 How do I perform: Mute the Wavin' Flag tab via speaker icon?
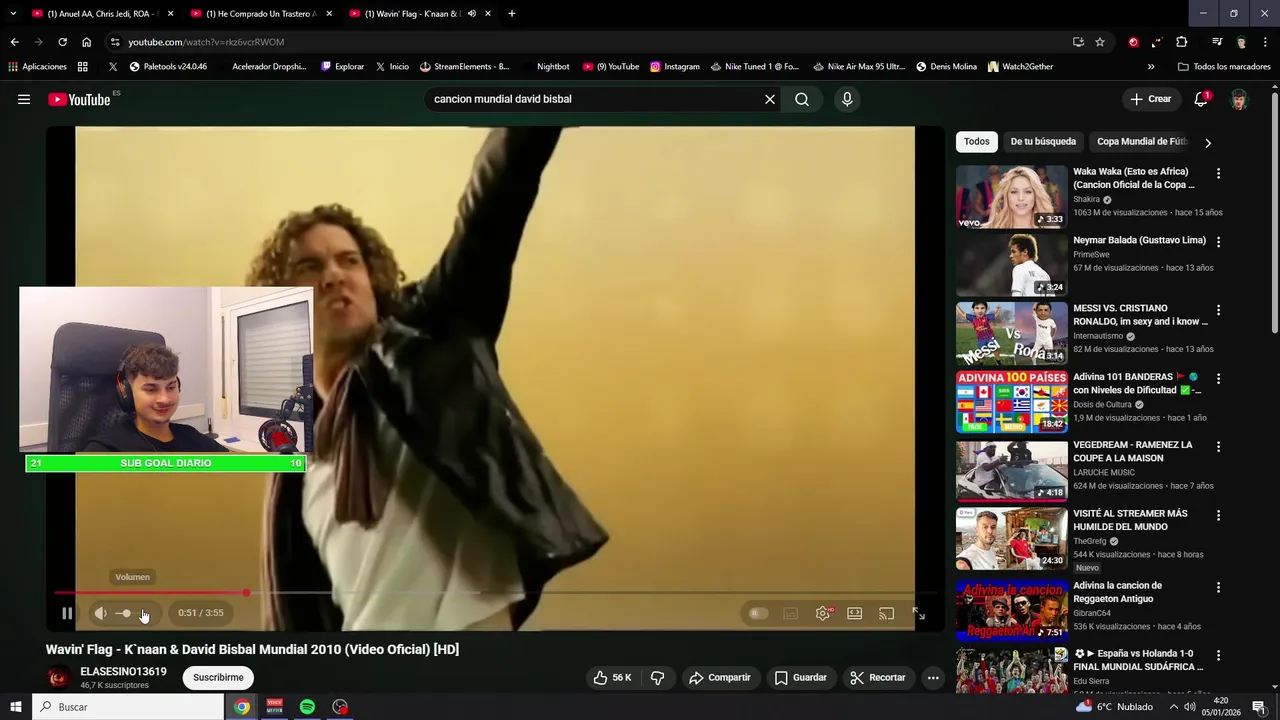coord(472,14)
